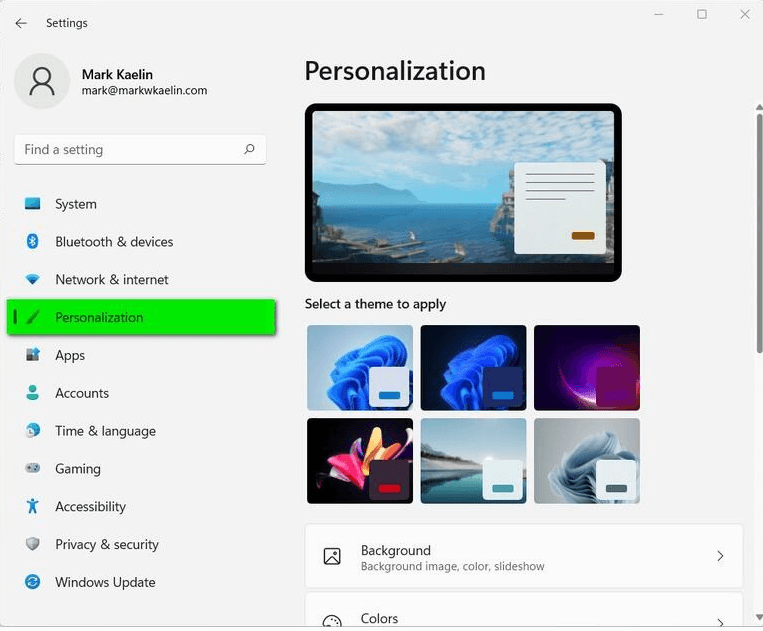
Task: Apply the dark blue bloom theme
Action: [473, 368]
